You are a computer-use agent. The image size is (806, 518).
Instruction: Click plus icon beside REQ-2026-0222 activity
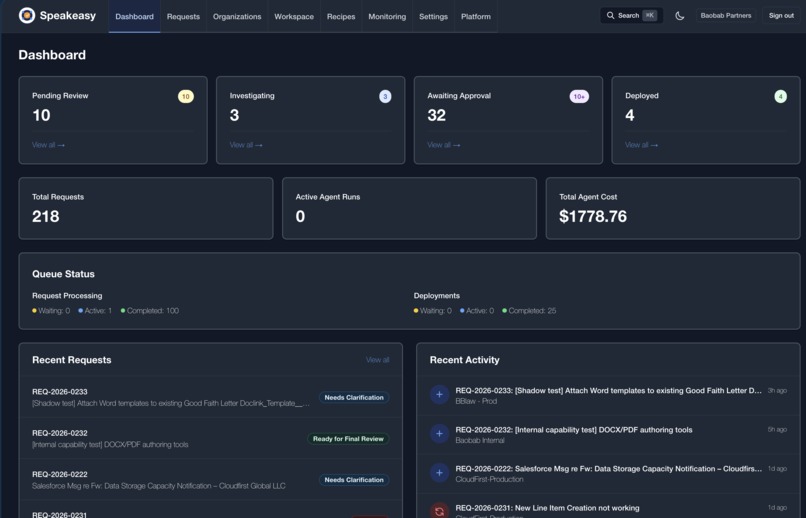click(439, 473)
